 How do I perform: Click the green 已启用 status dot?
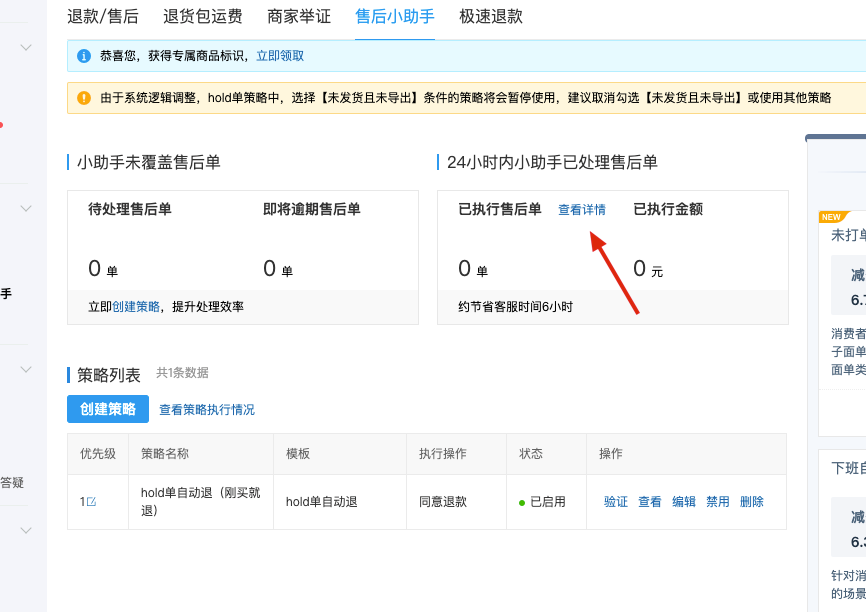(522, 502)
